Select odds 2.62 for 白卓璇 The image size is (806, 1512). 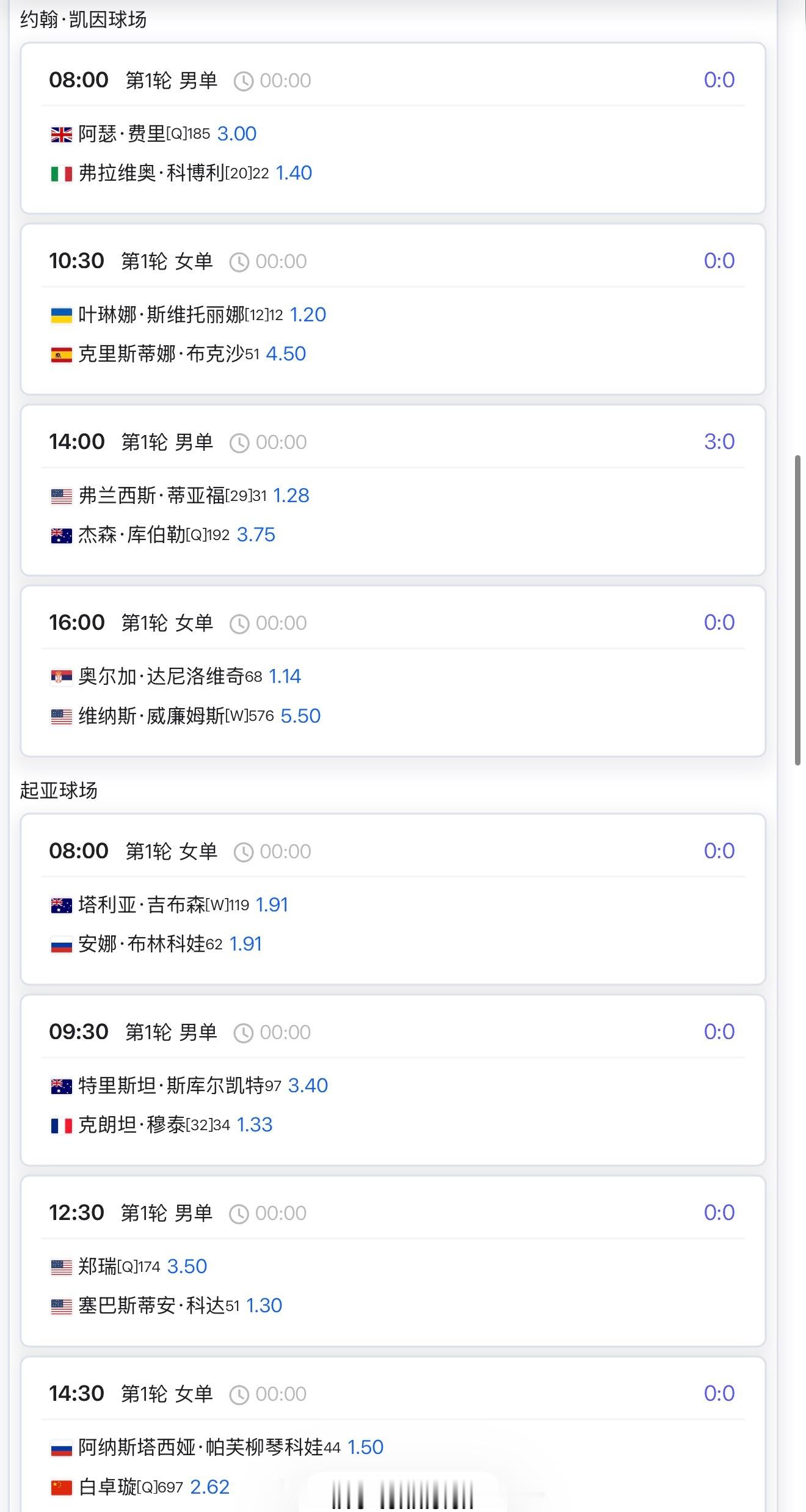pos(210,1486)
